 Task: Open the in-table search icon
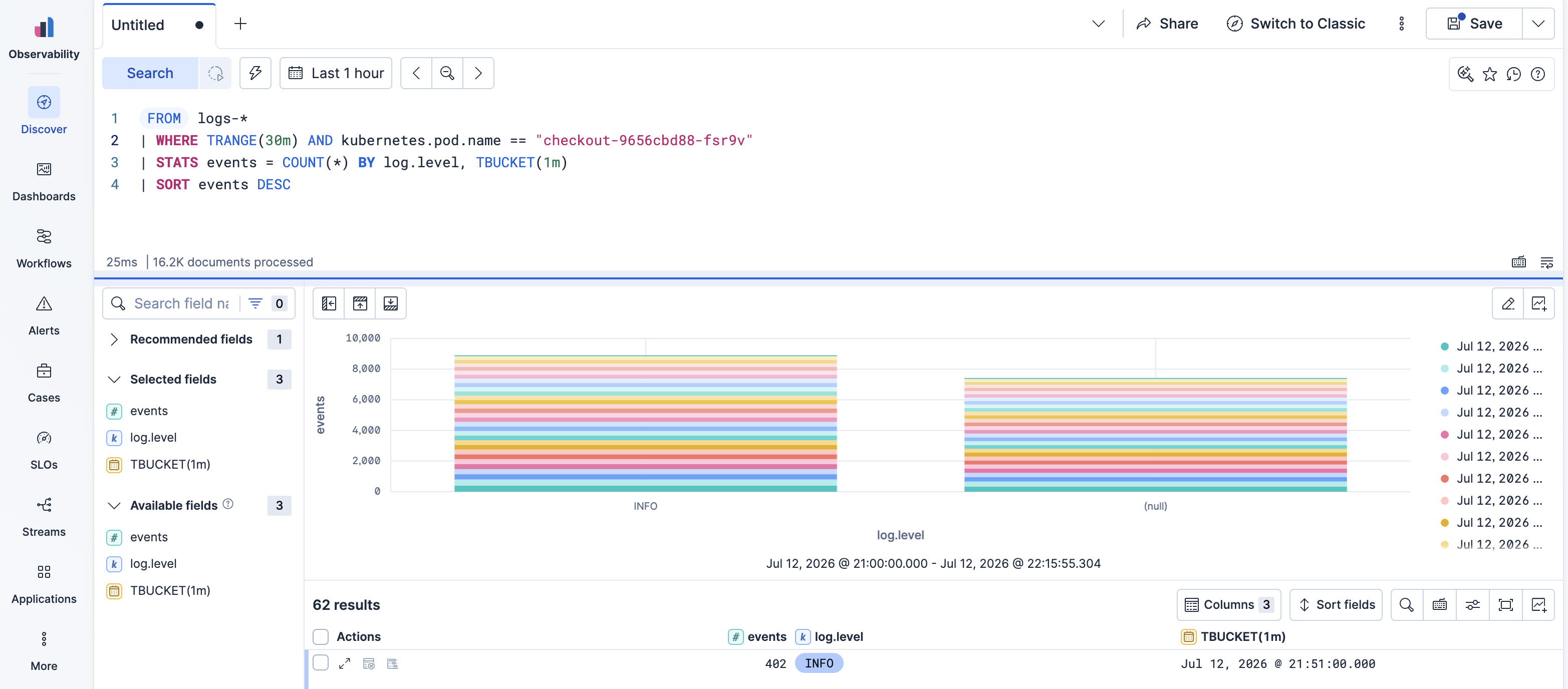pos(1407,604)
